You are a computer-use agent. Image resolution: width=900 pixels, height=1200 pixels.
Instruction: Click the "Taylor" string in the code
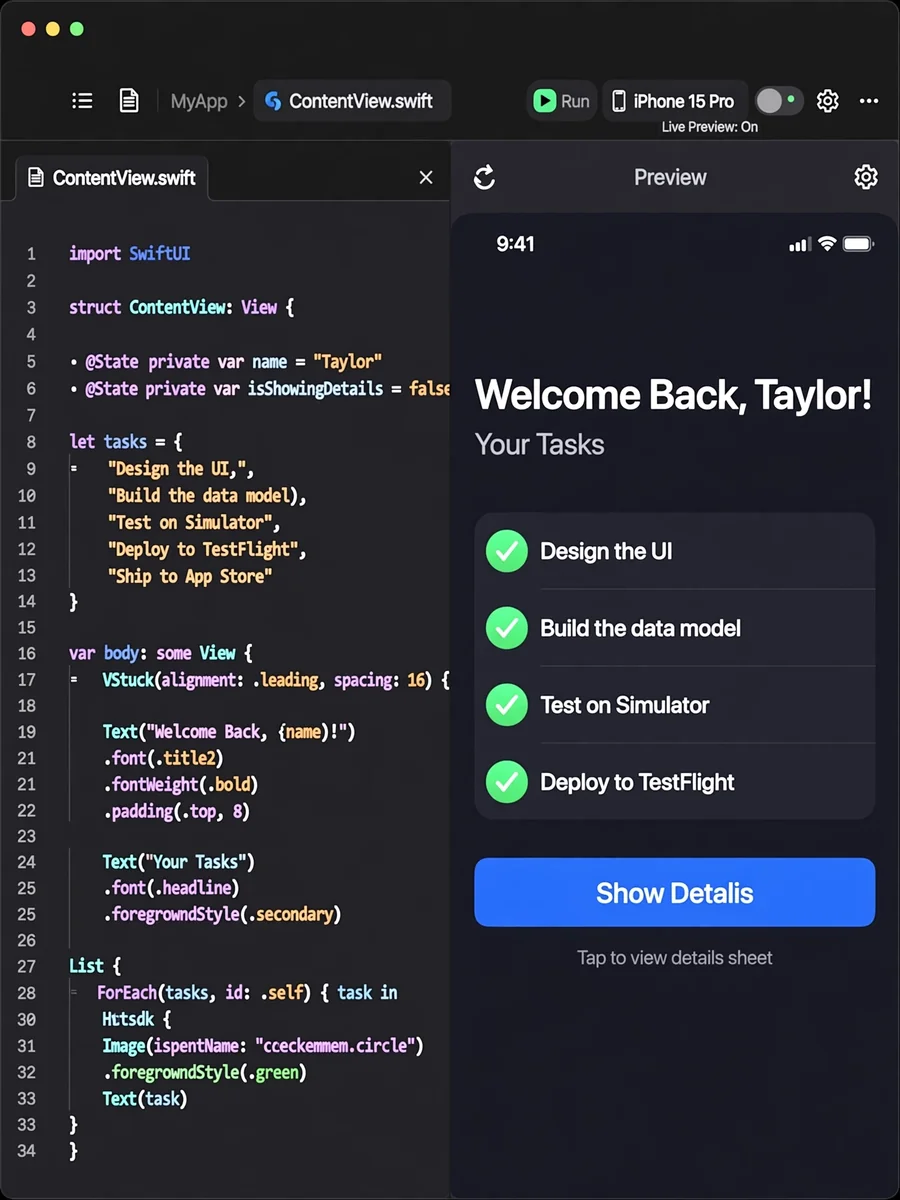pyautogui.click(x=348, y=361)
